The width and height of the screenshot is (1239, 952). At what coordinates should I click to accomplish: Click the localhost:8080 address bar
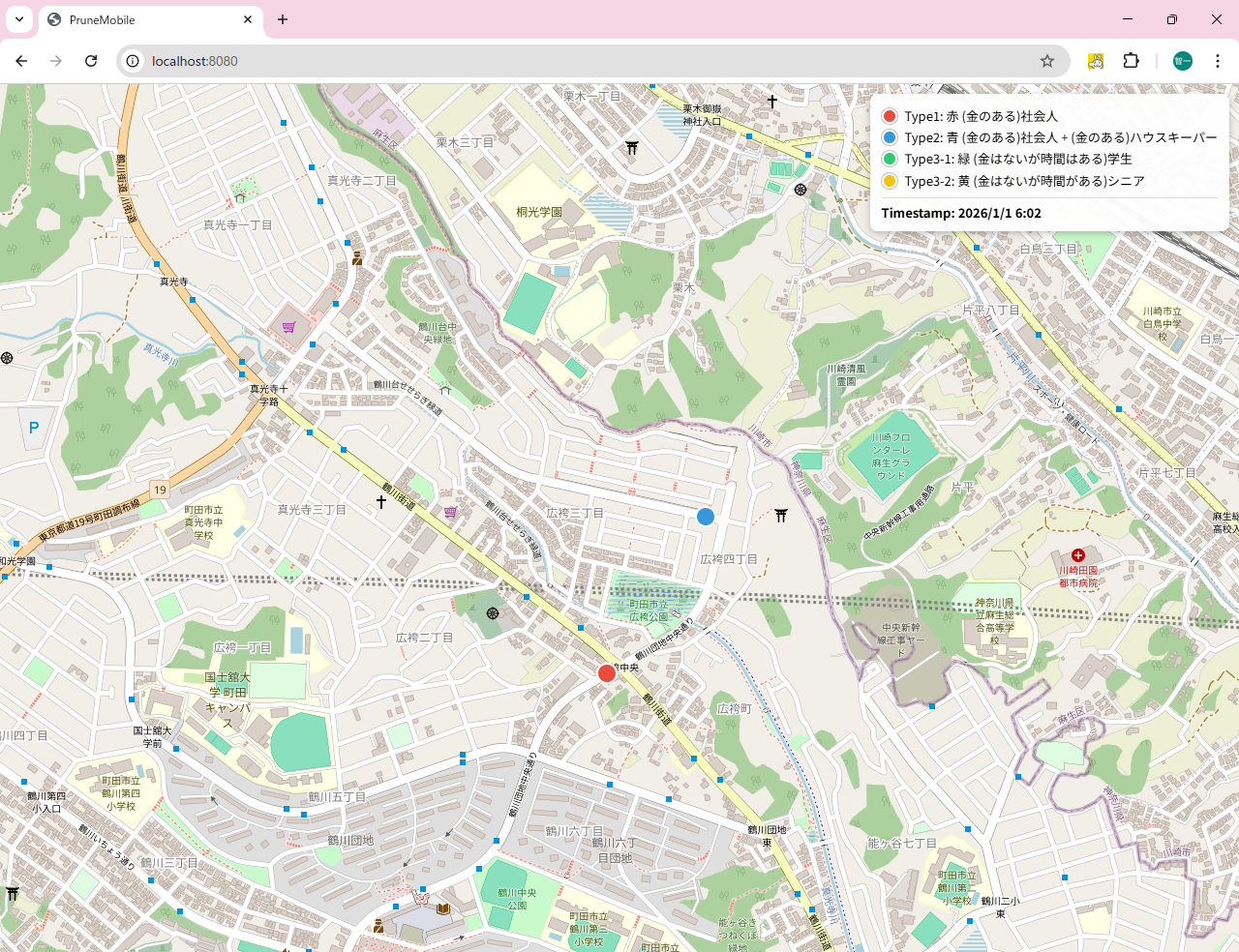tap(581, 61)
